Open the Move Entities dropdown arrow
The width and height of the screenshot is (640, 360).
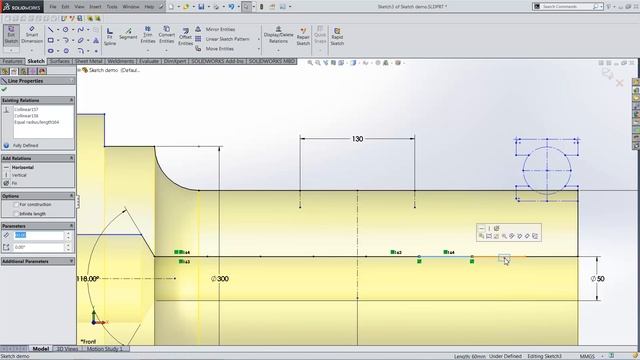click(x=258, y=49)
